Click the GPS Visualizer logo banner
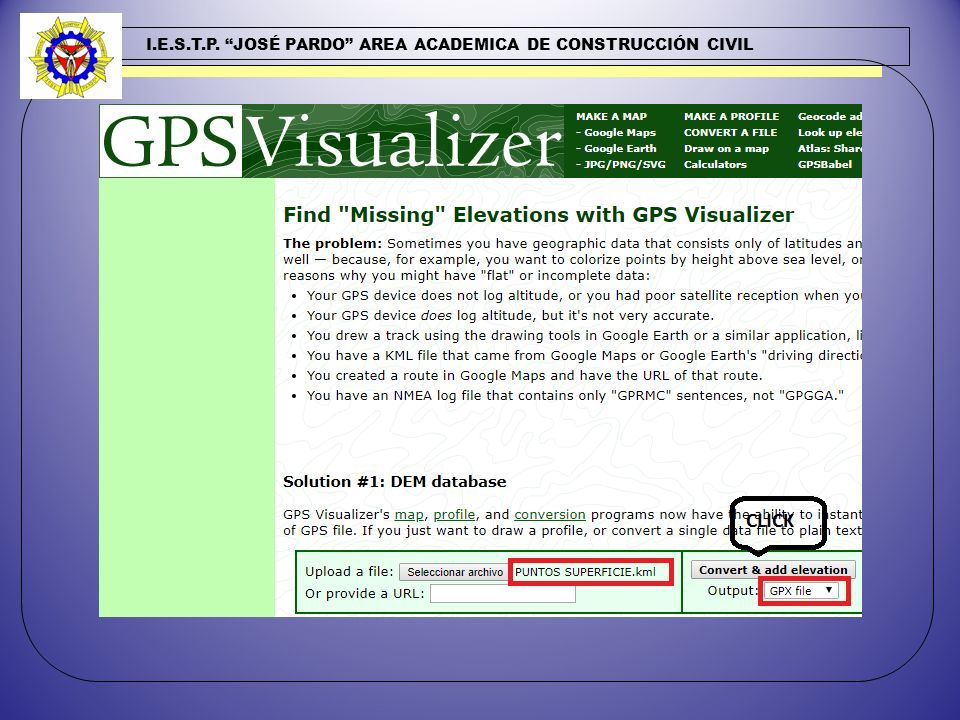960x720 pixels. tap(331, 141)
